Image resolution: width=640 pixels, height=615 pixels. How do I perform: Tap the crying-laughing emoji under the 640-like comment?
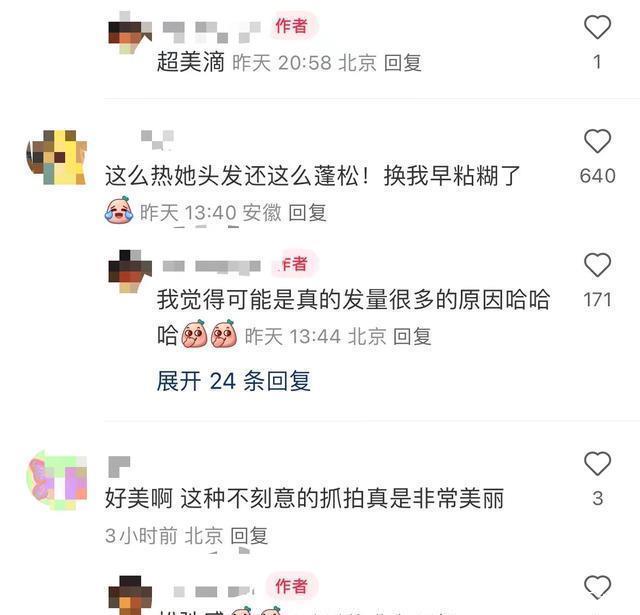(x=119, y=211)
